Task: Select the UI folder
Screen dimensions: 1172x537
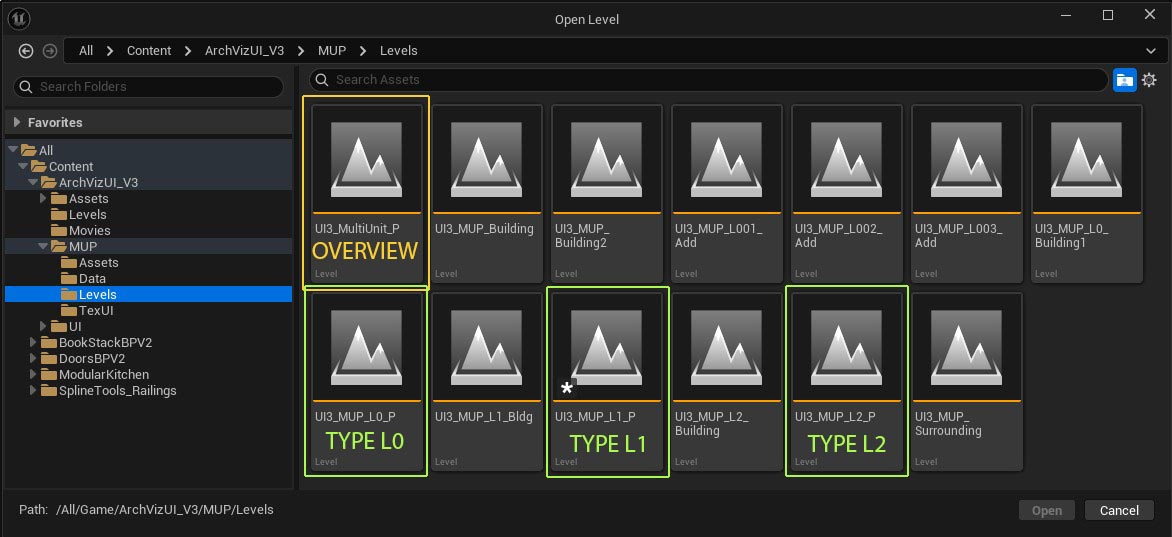Action: (x=148, y=327)
